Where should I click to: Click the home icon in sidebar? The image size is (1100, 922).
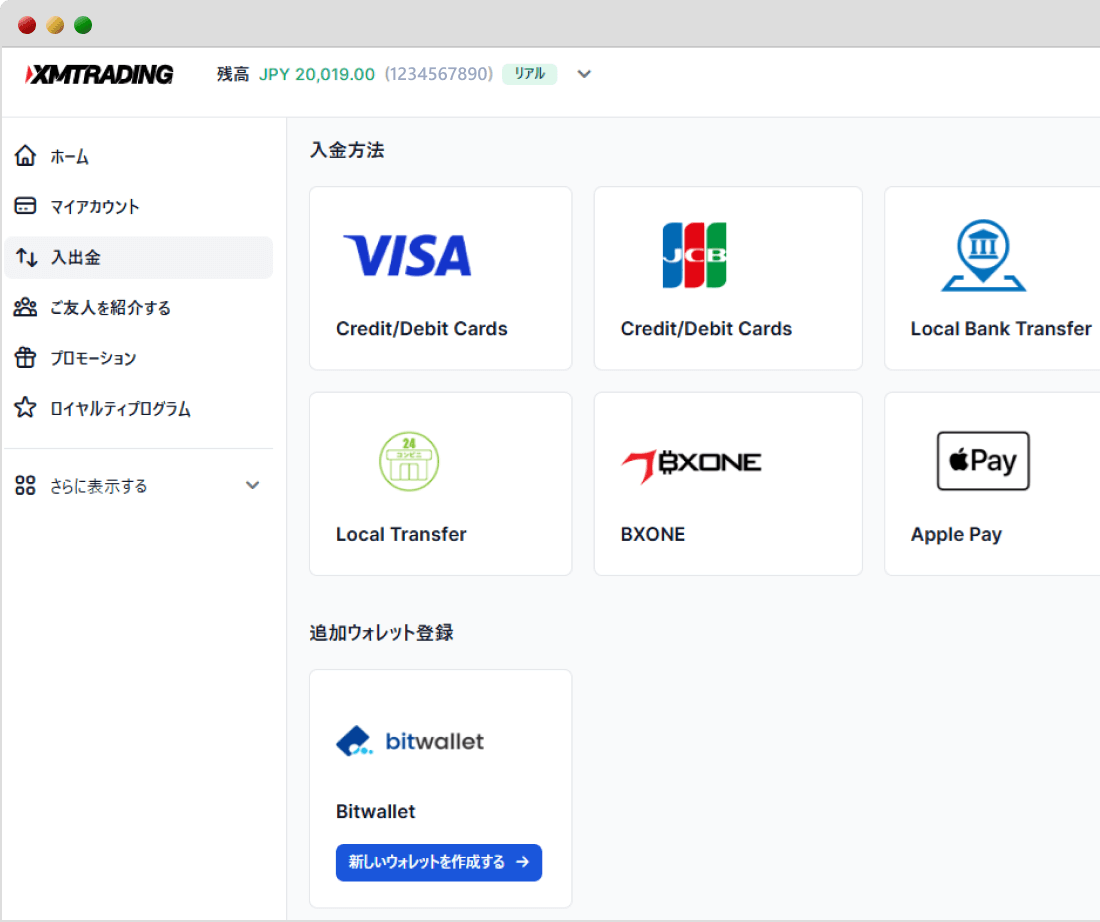(25, 155)
